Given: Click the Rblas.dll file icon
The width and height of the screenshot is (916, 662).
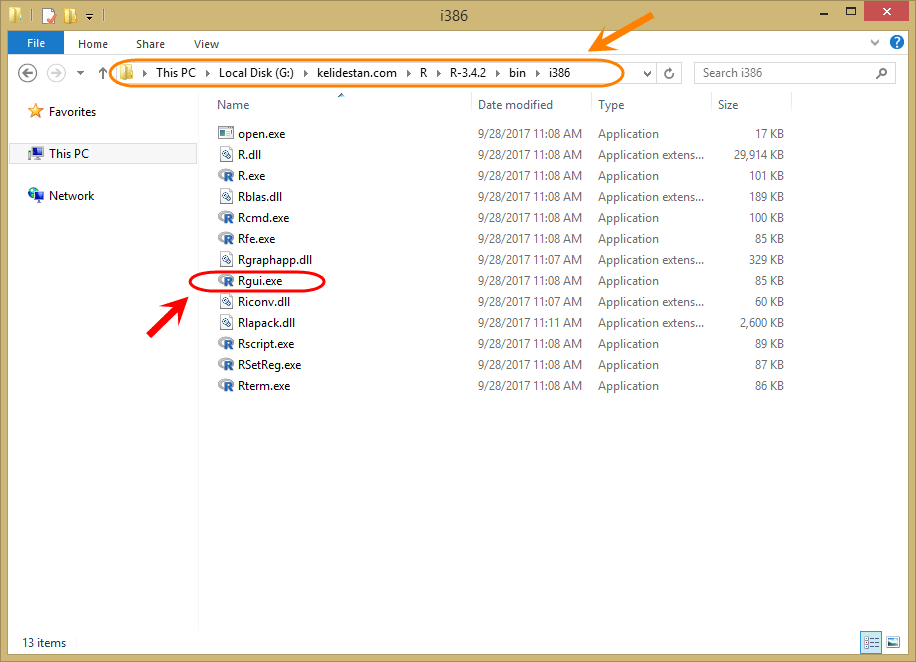Looking at the screenshot, I should [226, 196].
